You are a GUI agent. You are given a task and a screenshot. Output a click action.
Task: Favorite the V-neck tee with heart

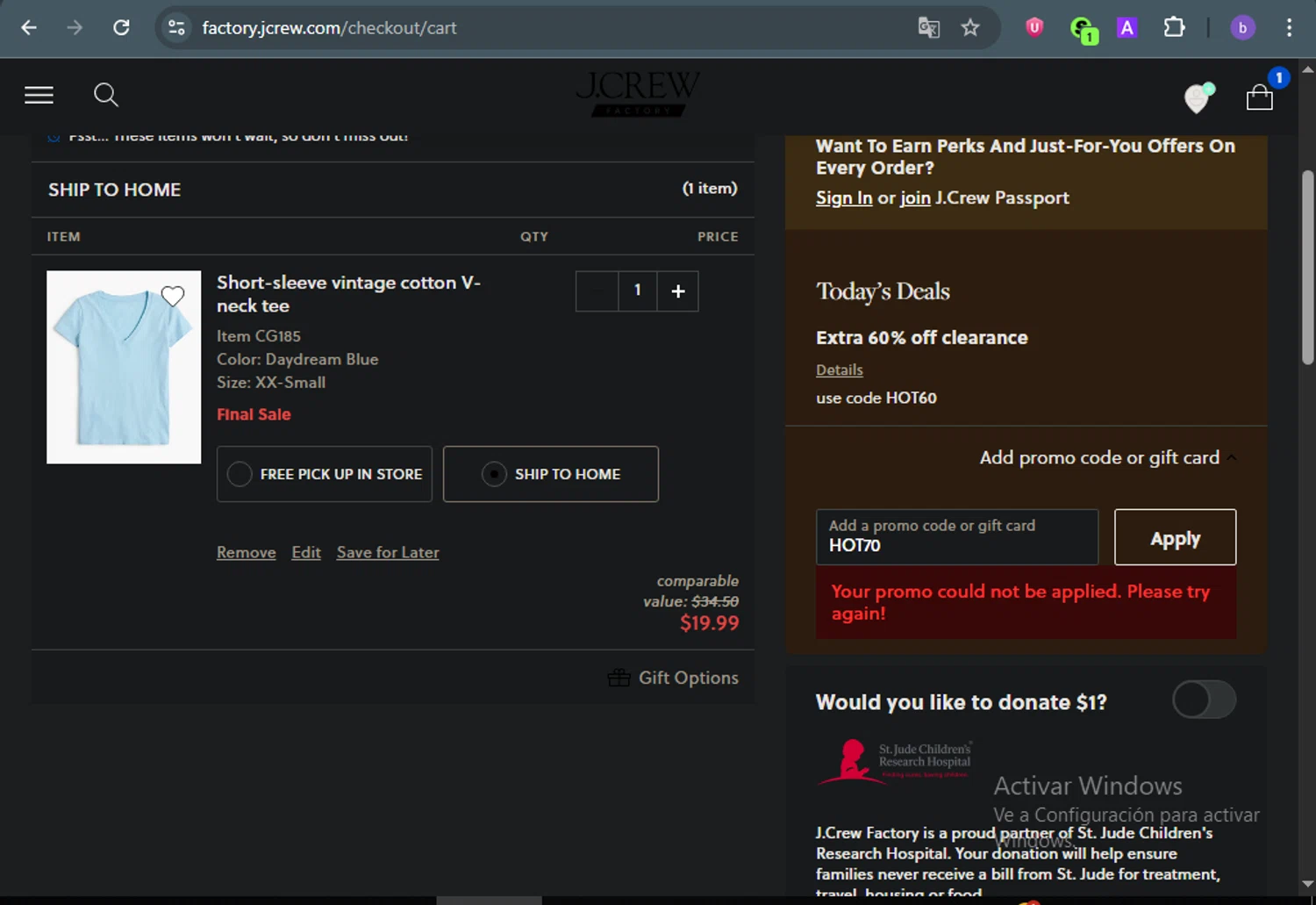pyautogui.click(x=173, y=296)
